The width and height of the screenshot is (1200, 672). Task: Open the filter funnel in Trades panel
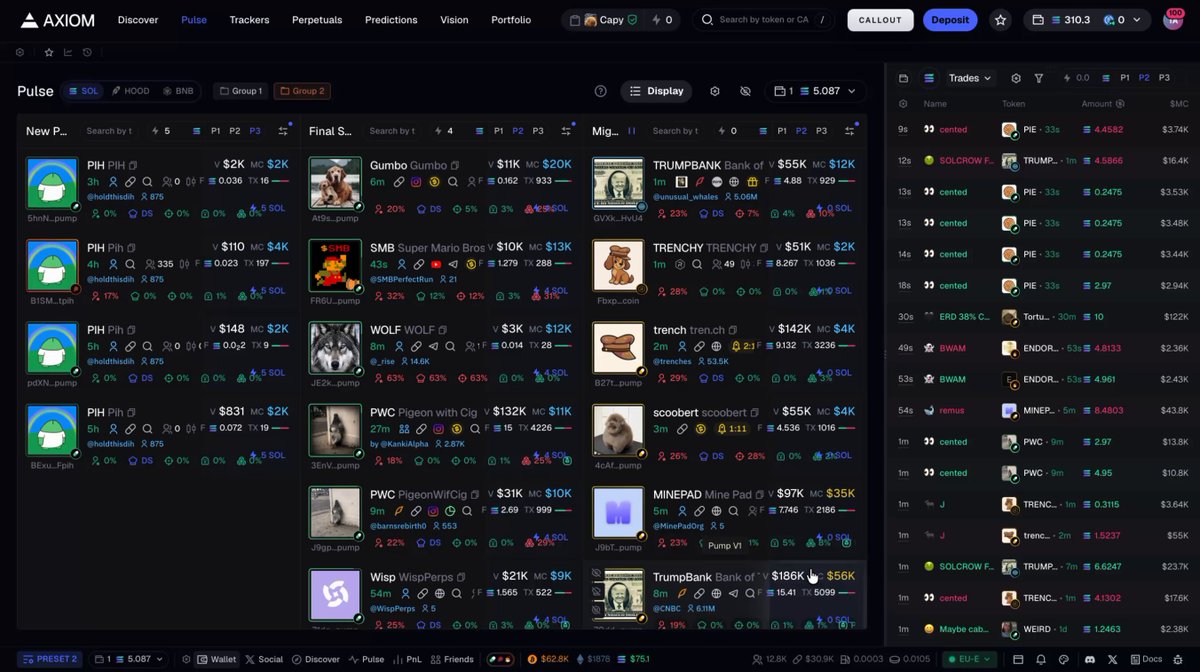coord(1039,78)
